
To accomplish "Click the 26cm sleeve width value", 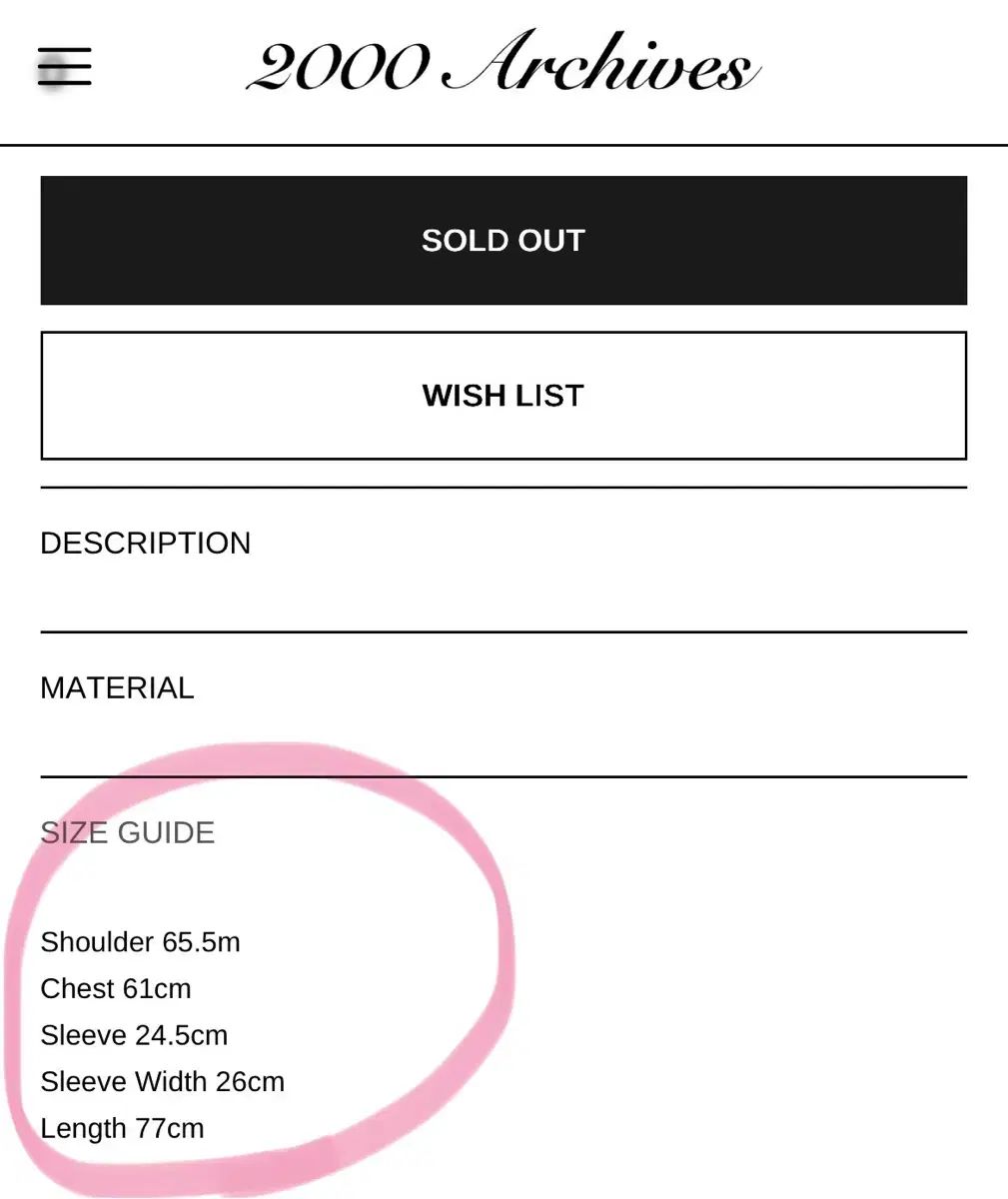I will [x=250, y=1082].
